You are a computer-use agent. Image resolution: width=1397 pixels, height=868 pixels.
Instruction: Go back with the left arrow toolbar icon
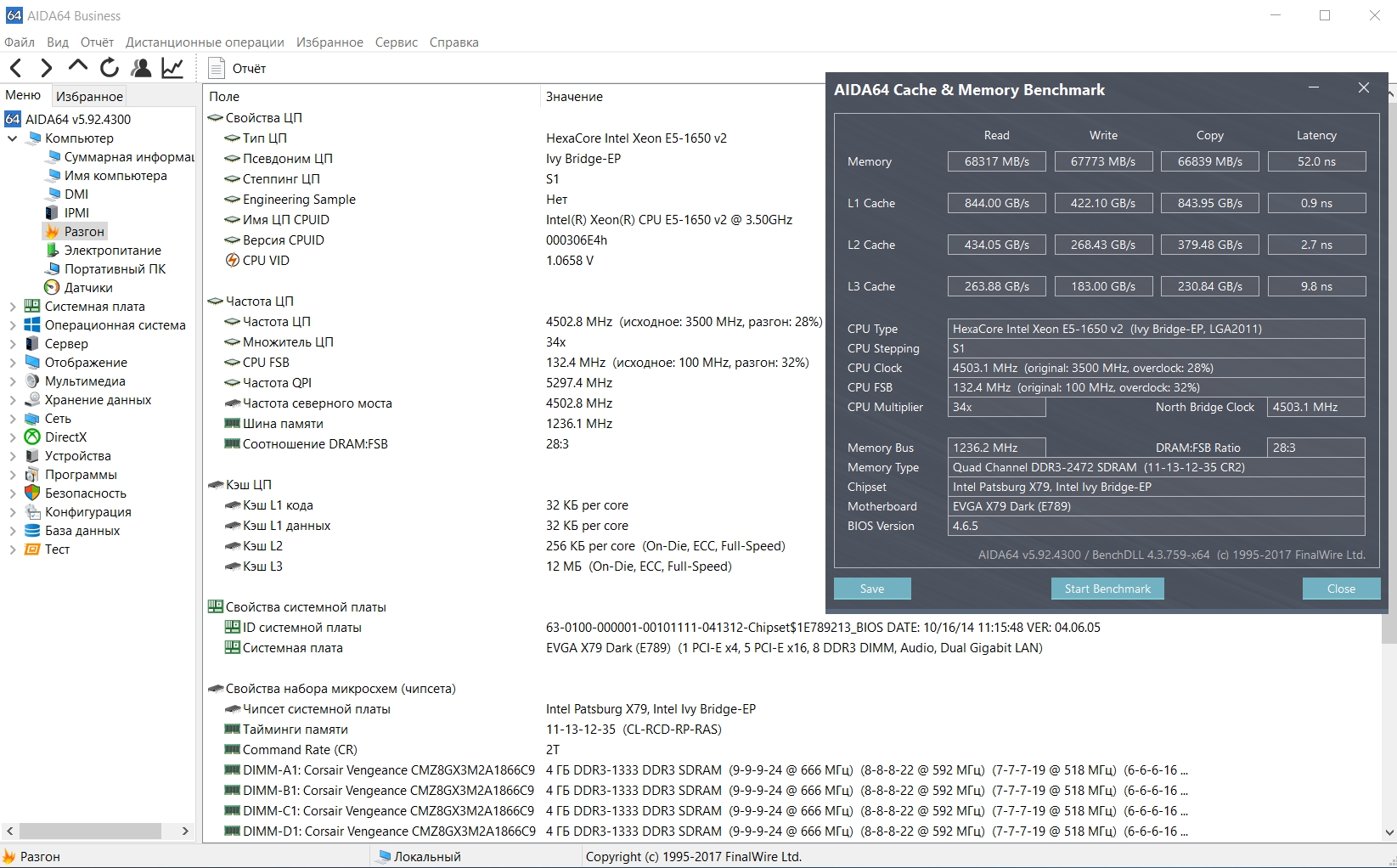point(15,68)
